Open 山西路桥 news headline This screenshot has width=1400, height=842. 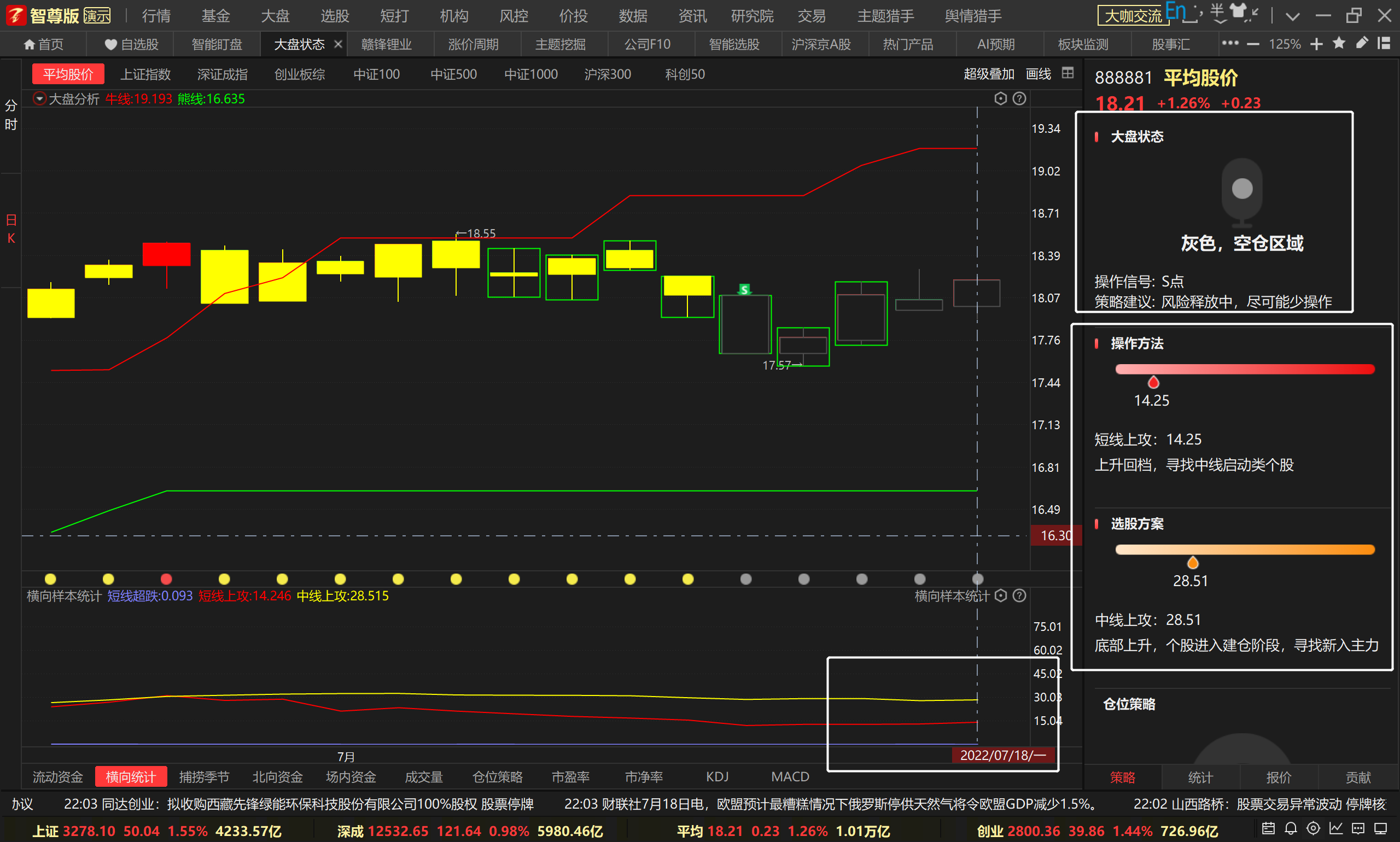click(x=1260, y=804)
